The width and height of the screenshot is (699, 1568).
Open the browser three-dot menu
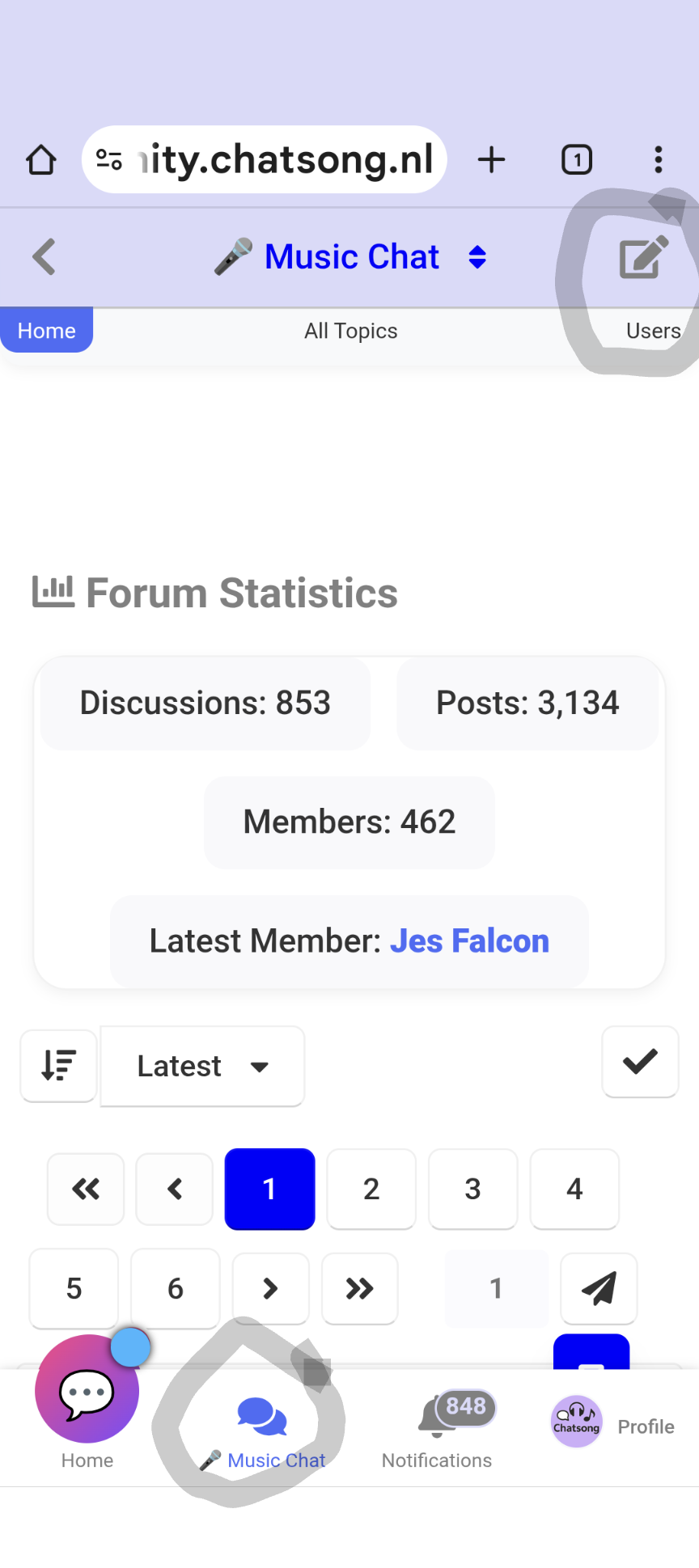[659, 160]
